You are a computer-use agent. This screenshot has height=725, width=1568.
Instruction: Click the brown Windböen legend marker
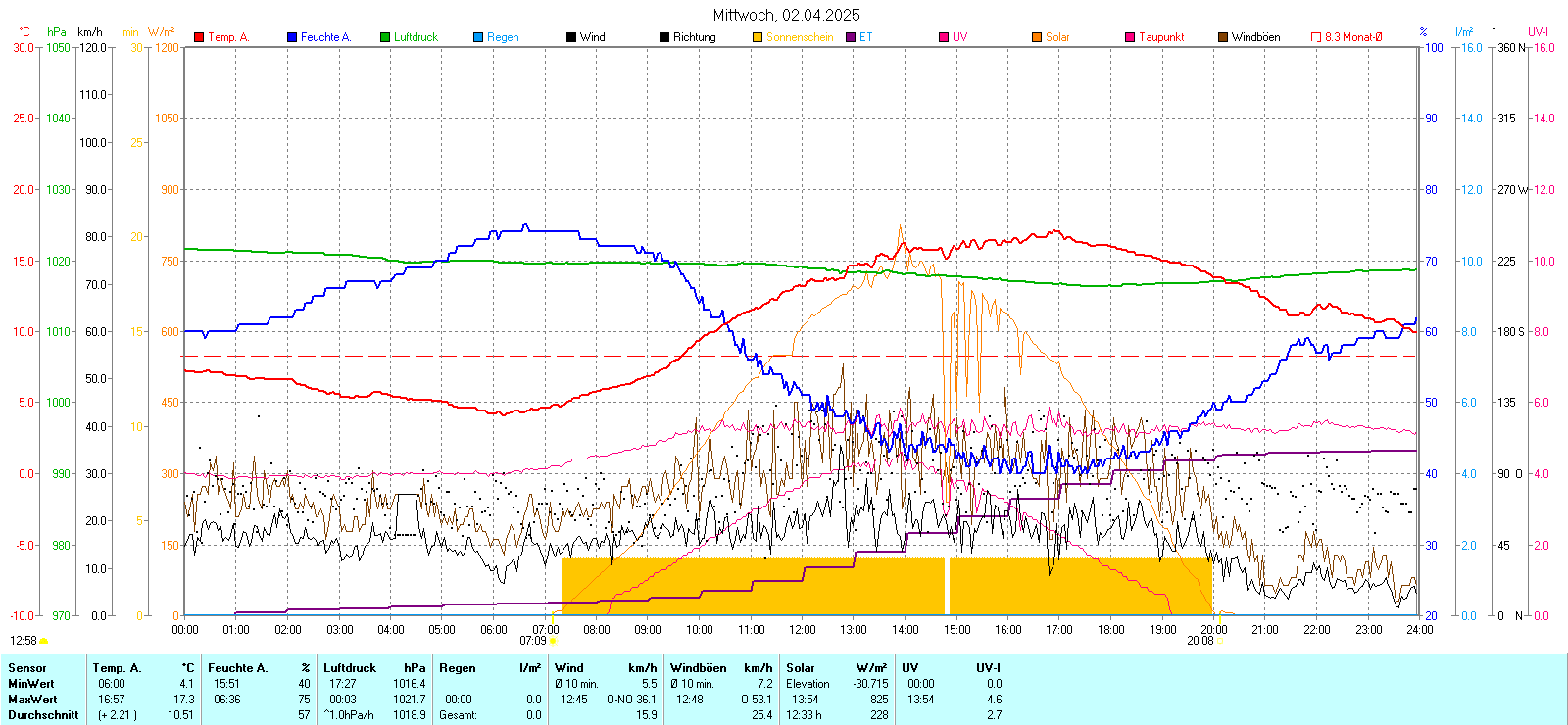click(x=1223, y=37)
